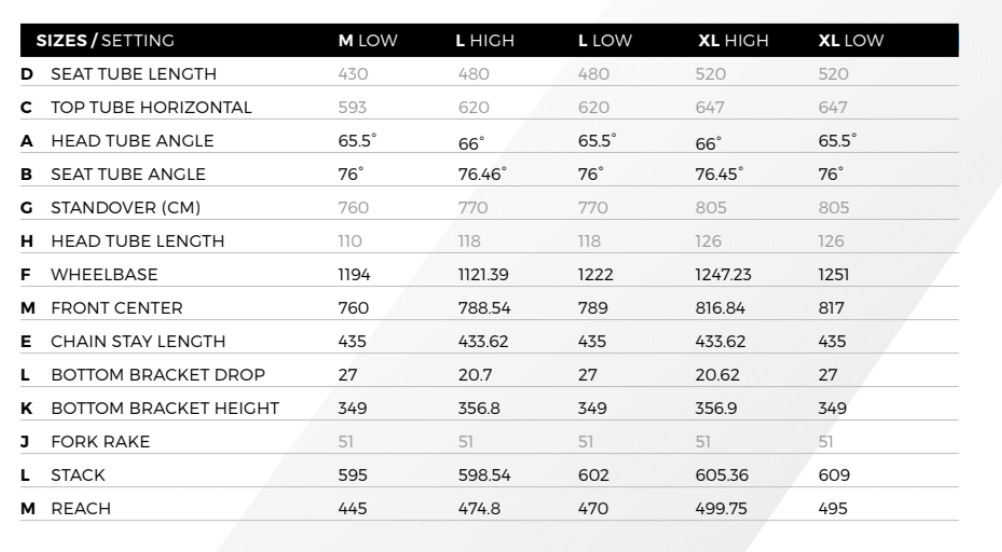Select the M LOW column header
This screenshot has height=552, width=1002.
point(367,41)
